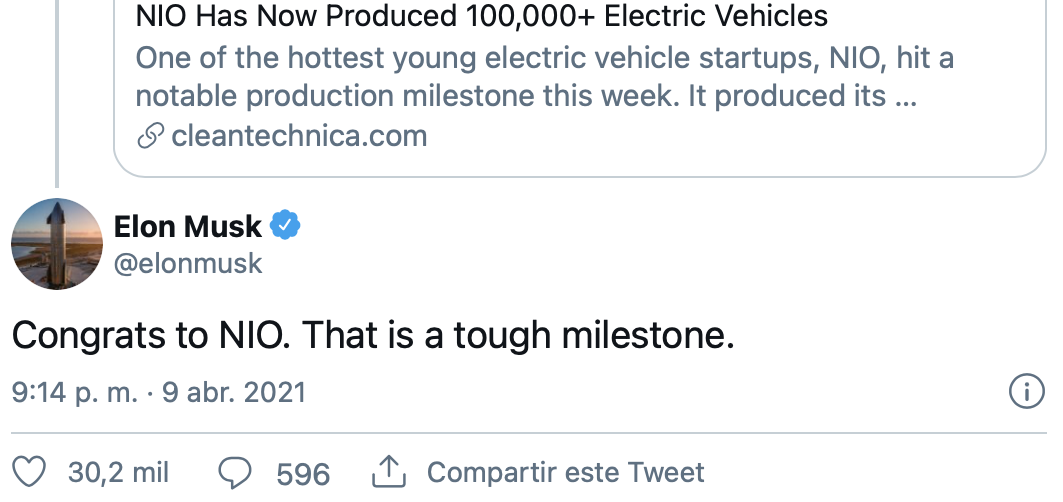
Task: Like the tweet with the heart icon
Action: pyautogui.click(x=34, y=472)
